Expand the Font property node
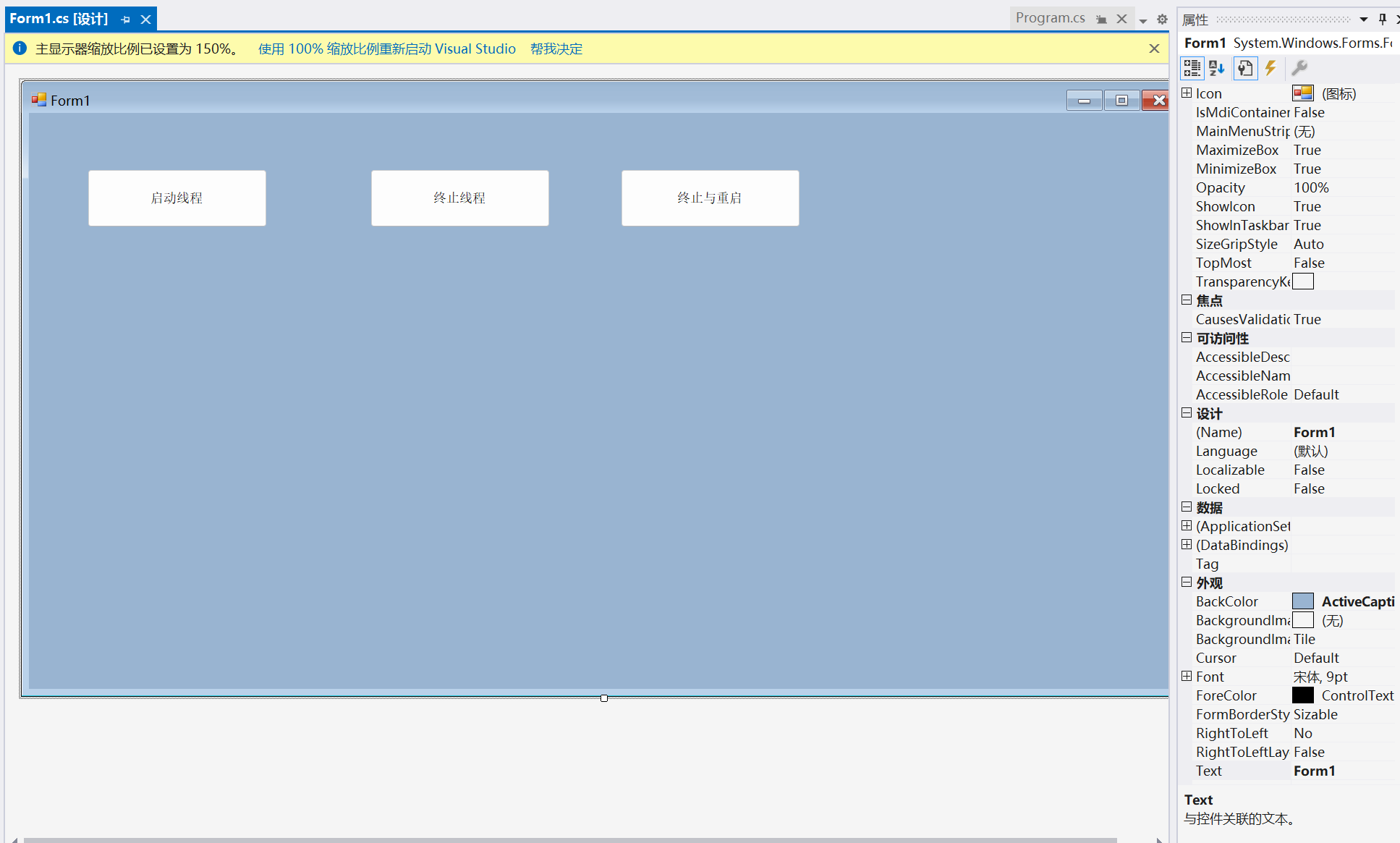This screenshot has height=843, width=1400. [1187, 676]
